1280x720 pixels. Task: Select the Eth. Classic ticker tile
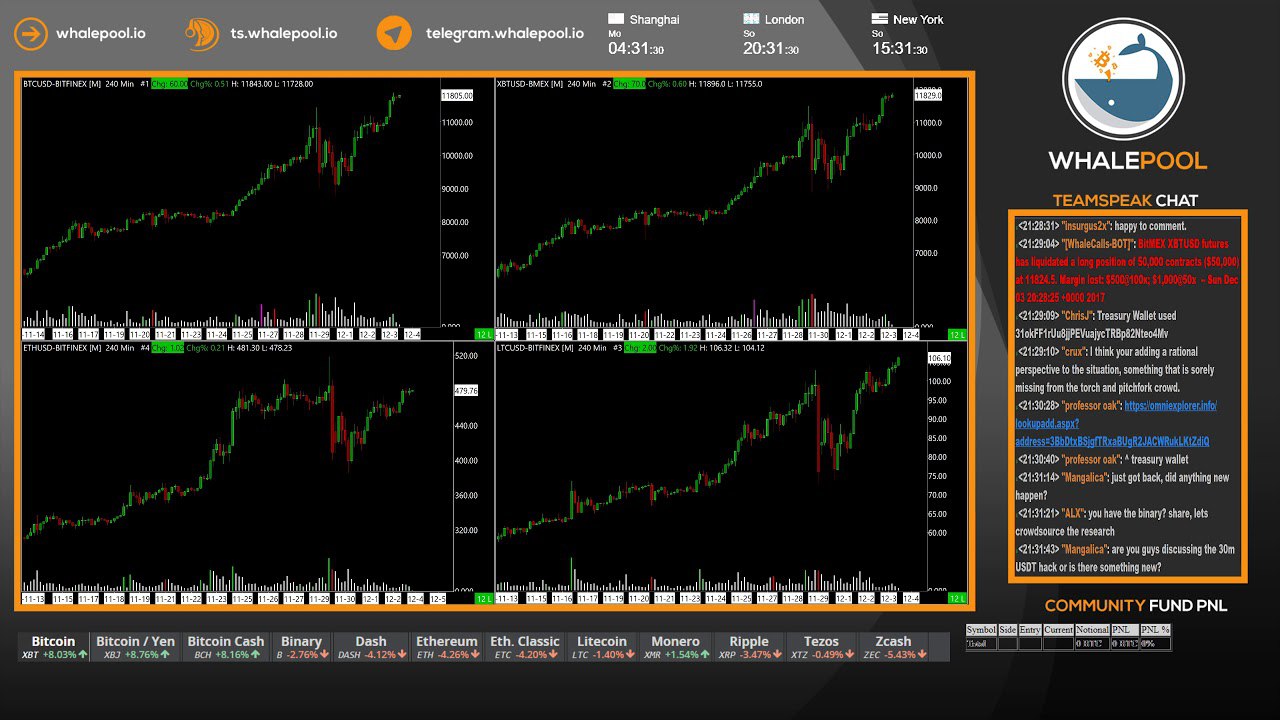[x=525, y=647]
